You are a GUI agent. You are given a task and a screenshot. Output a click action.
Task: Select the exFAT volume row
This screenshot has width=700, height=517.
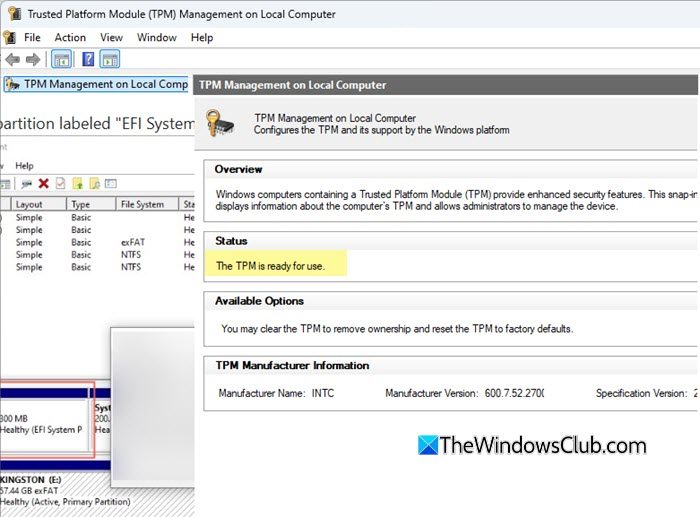point(97,242)
